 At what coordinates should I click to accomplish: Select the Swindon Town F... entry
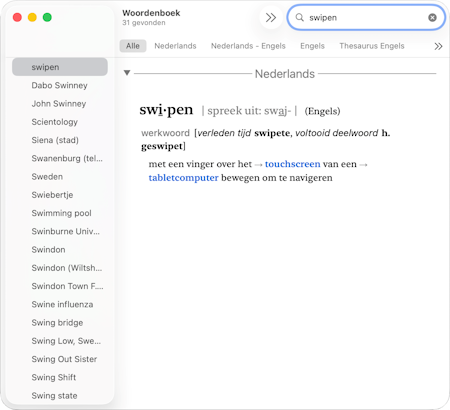click(60, 286)
